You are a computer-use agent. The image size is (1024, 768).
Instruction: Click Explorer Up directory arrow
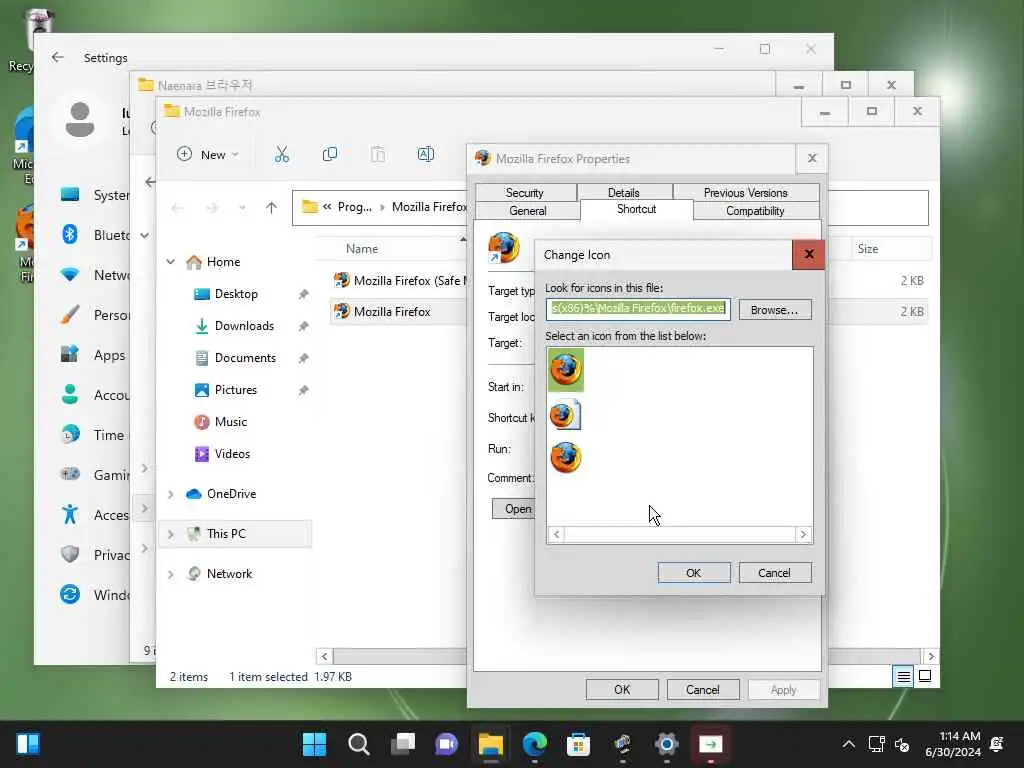point(272,208)
